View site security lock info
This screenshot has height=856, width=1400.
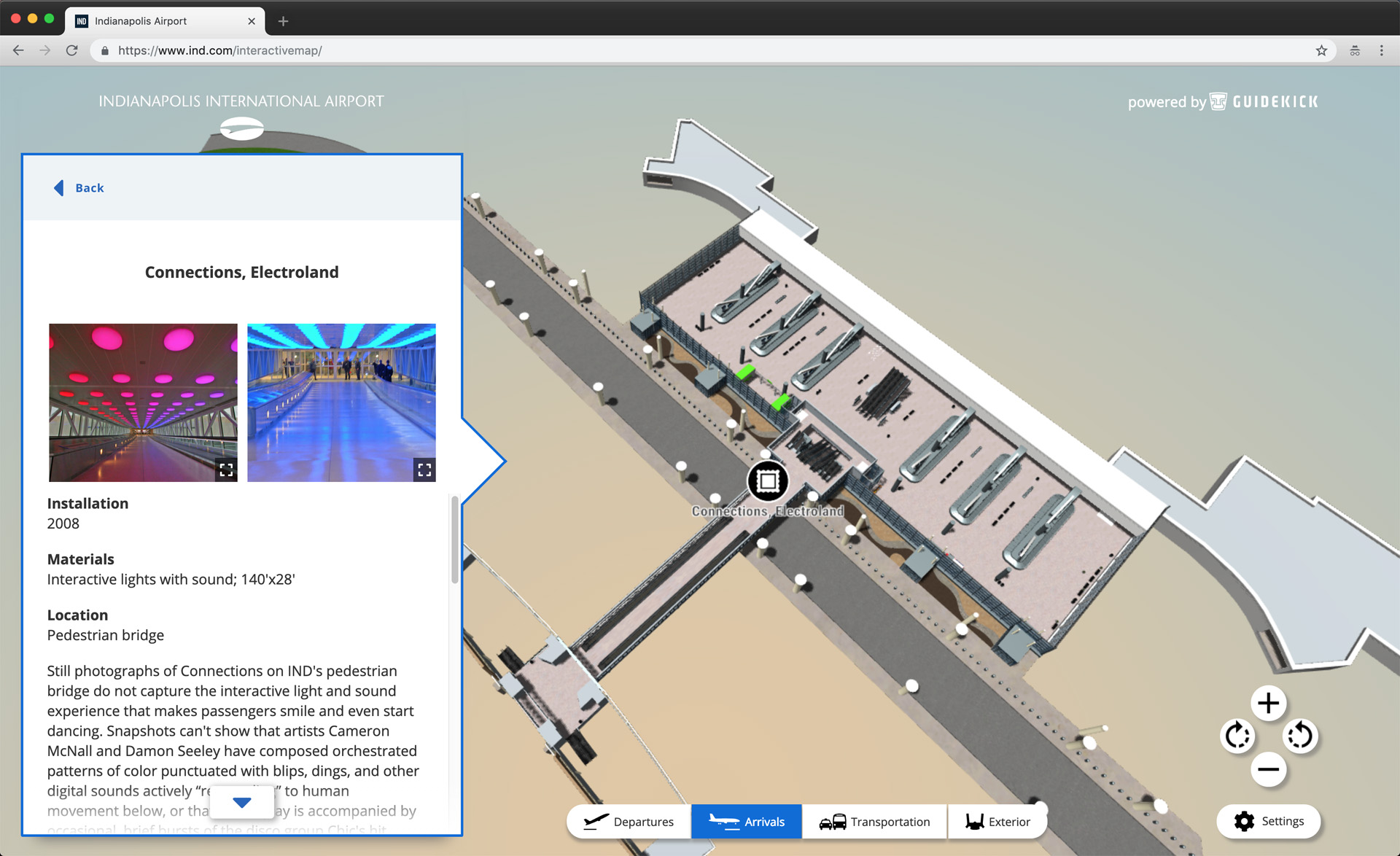pyautogui.click(x=105, y=50)
